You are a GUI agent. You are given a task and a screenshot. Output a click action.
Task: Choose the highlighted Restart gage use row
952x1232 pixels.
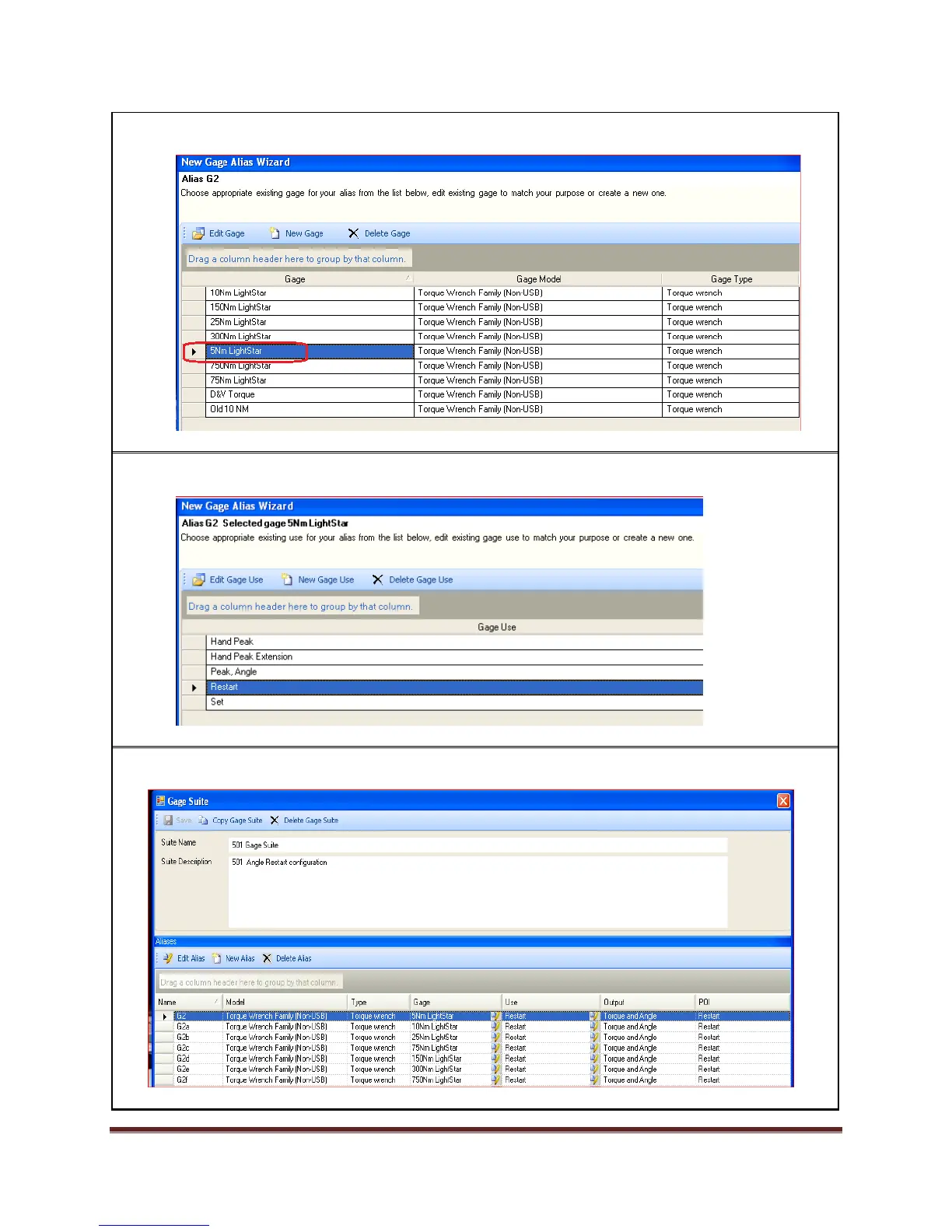pyautogui.click(x=454, y=687)
